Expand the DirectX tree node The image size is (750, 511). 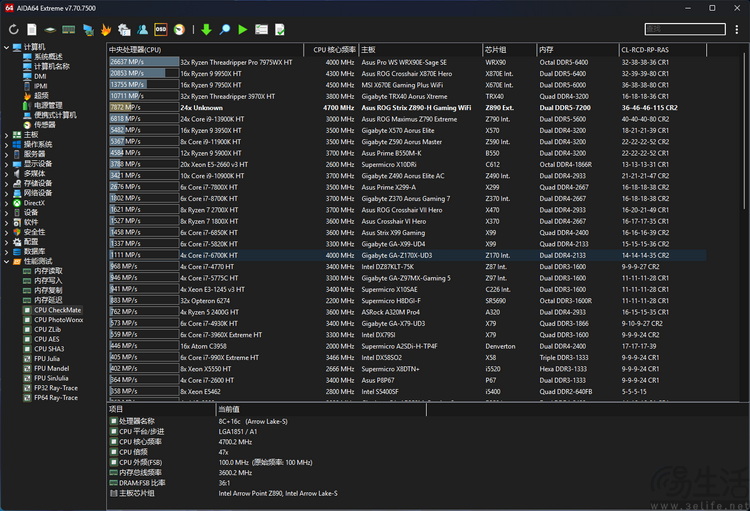[6, 203]
